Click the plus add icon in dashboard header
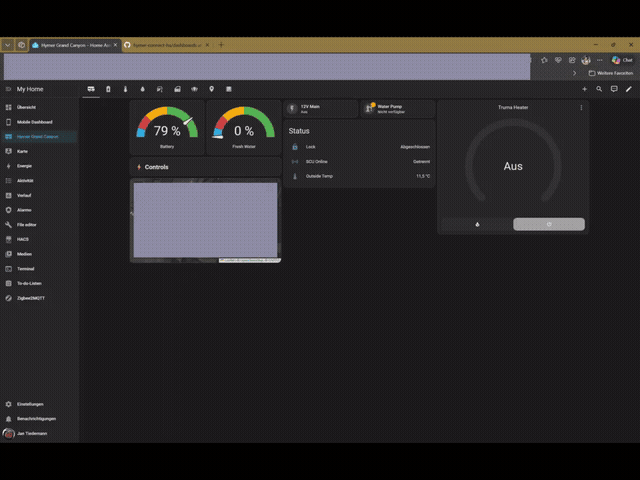 (584, 89)
